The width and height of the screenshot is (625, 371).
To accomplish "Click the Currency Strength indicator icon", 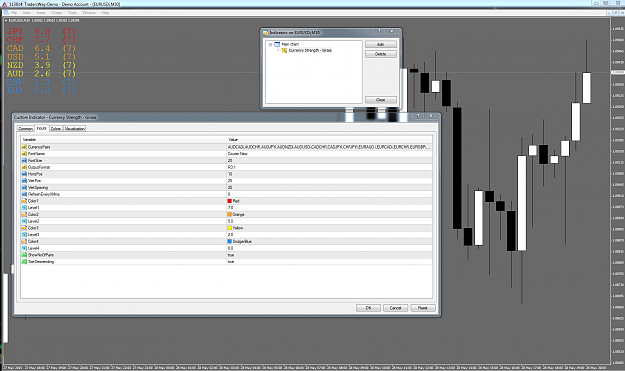I will (x=284, y=51).
